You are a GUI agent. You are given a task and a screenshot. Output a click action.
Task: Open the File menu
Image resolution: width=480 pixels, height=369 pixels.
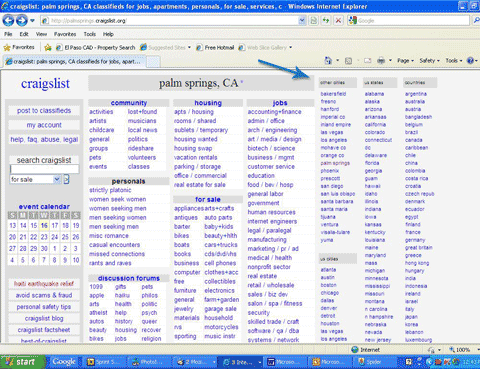tap(8, 34)
